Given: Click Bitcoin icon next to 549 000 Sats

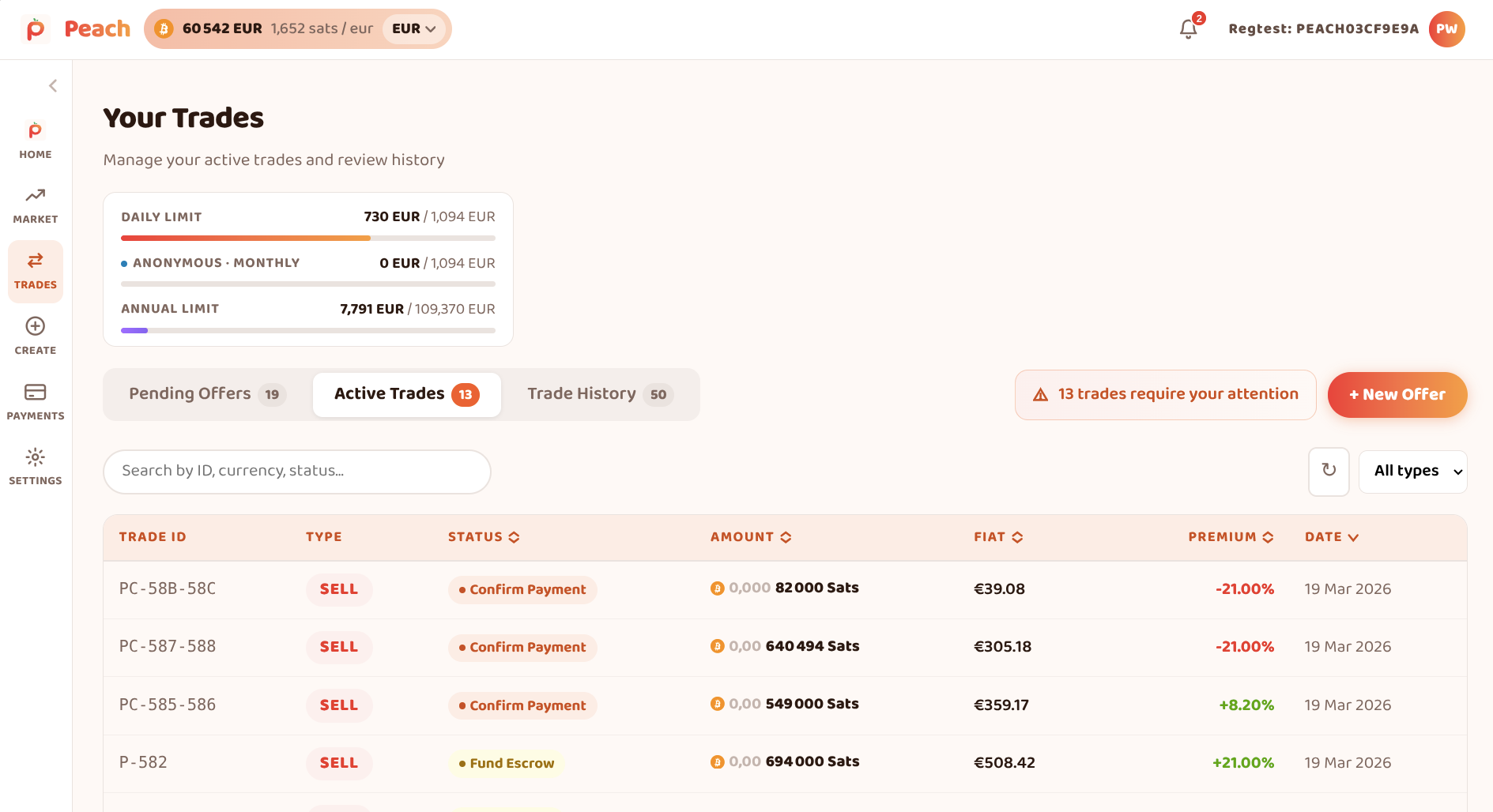Looking at the screenshot, I should click(718, 704).
